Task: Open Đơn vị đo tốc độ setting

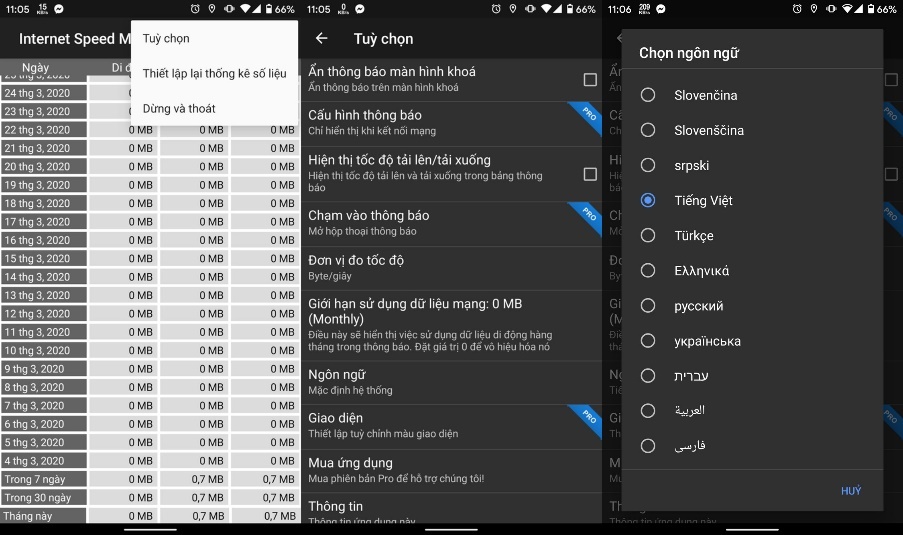Action: pyautogui.click(x=450, y=268)
